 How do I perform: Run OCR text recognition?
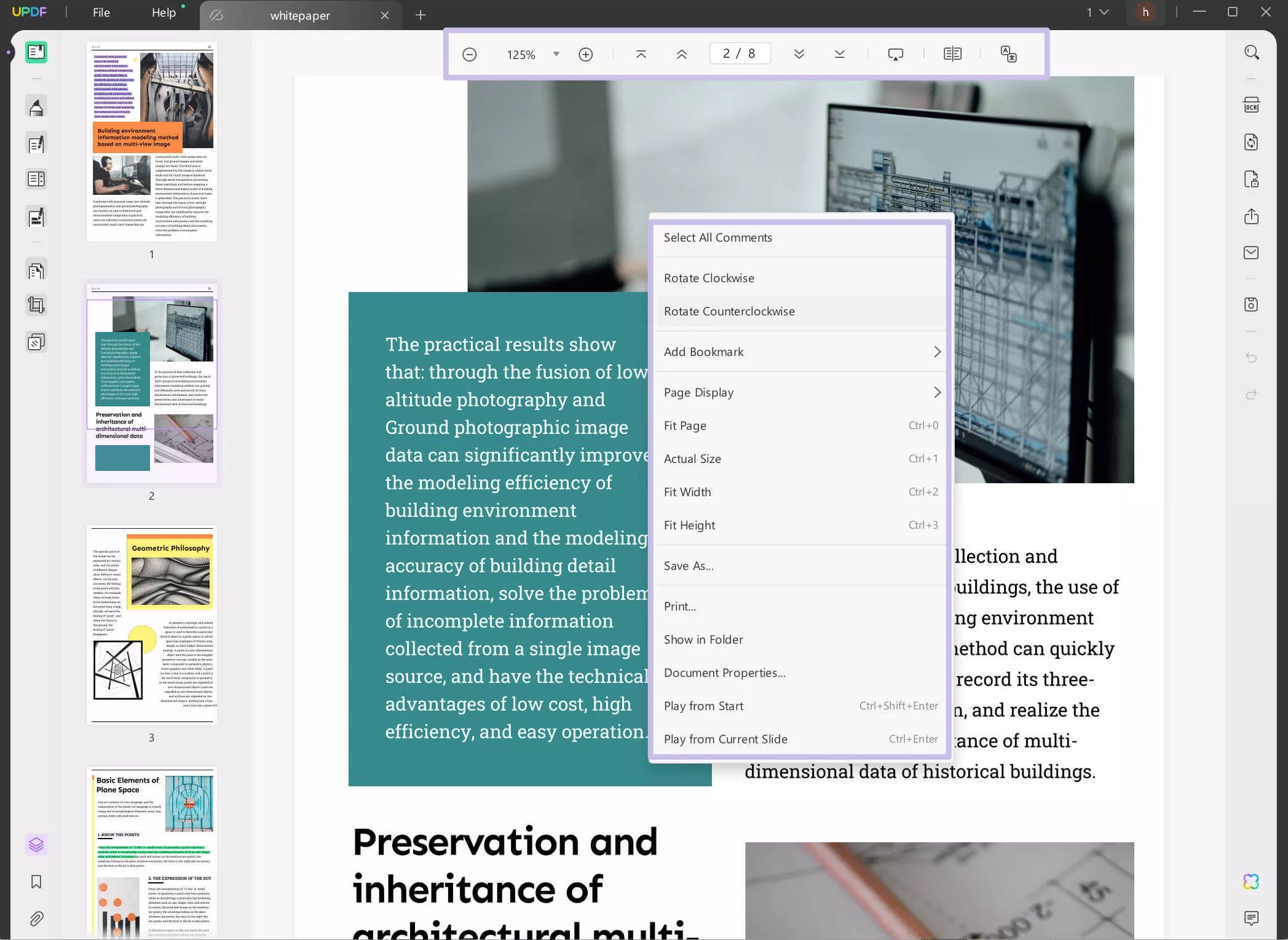(x=1251, y=105)
